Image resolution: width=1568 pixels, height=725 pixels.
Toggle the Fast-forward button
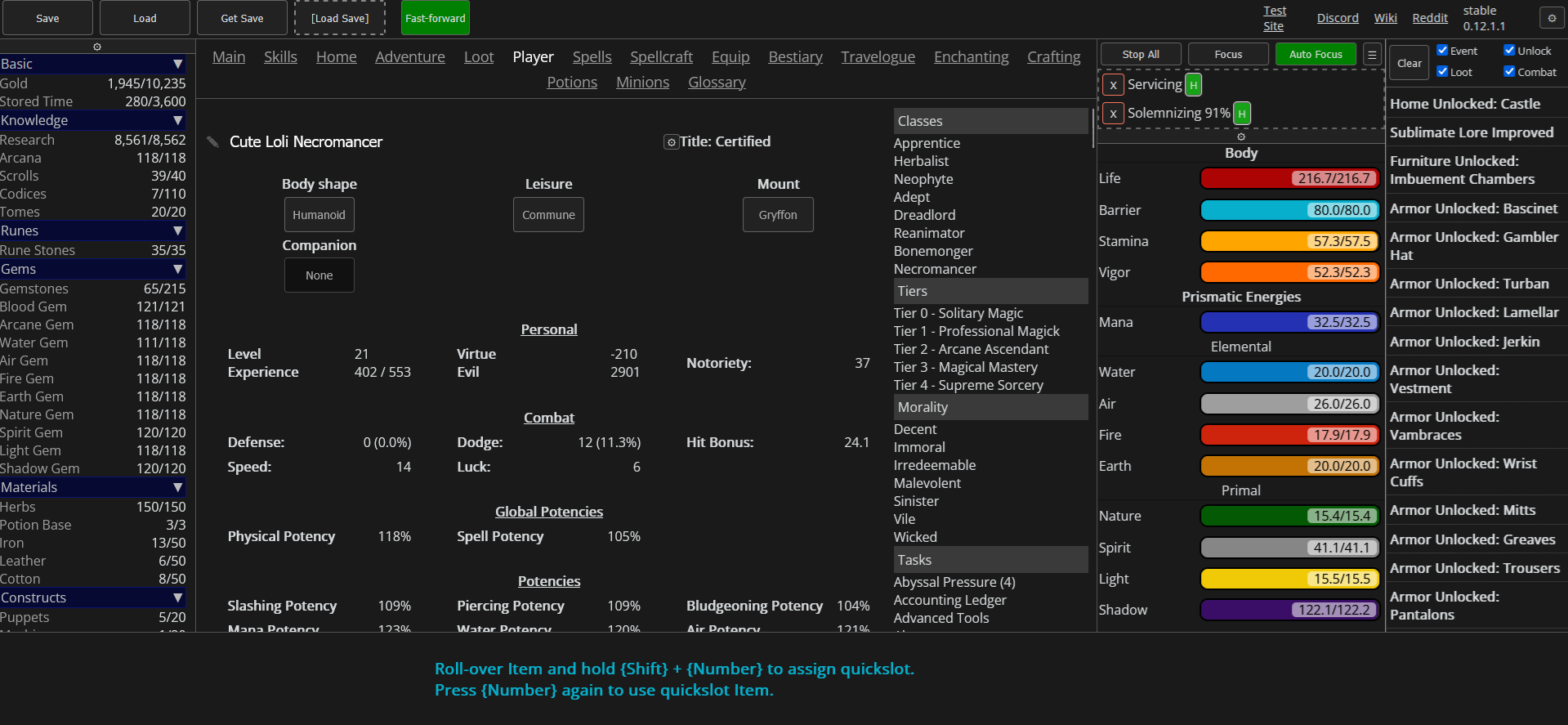pyautogui.click(x=436, y=18)
